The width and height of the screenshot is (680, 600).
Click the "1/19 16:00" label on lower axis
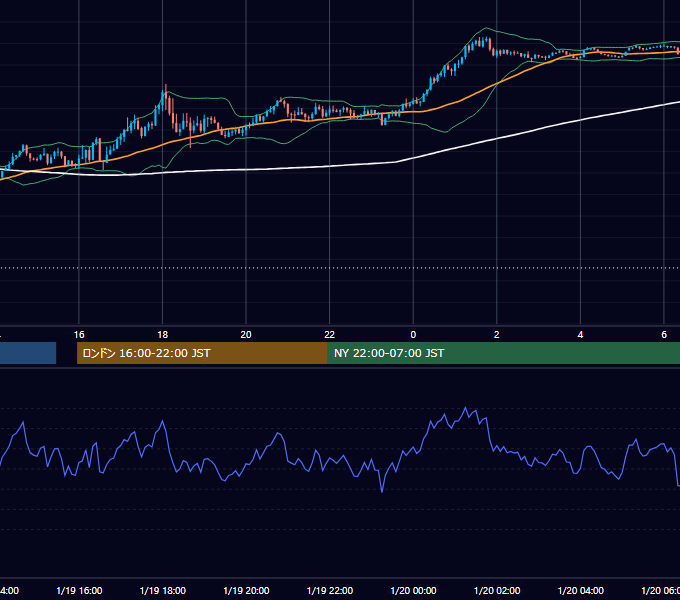[x=79, y=590]
